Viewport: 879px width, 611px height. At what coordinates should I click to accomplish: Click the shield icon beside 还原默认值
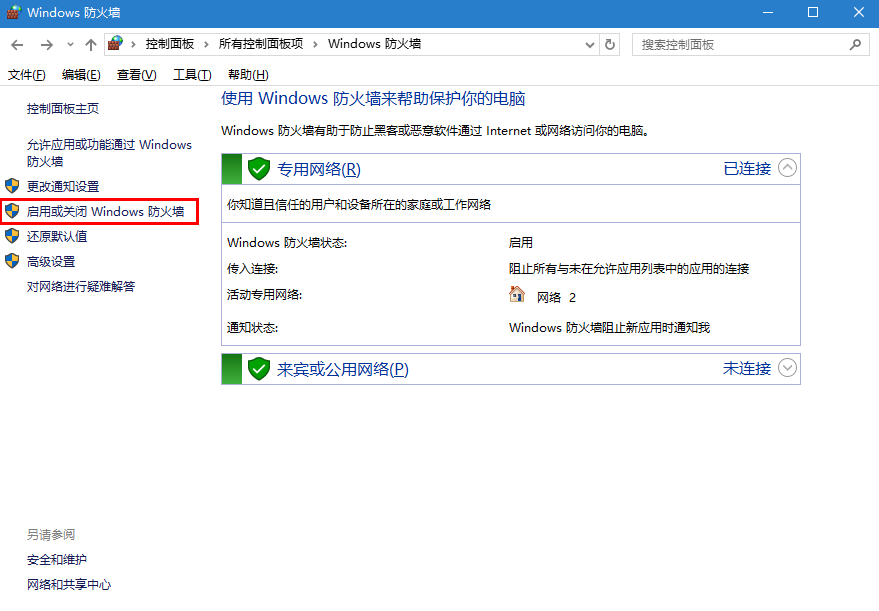12,237
